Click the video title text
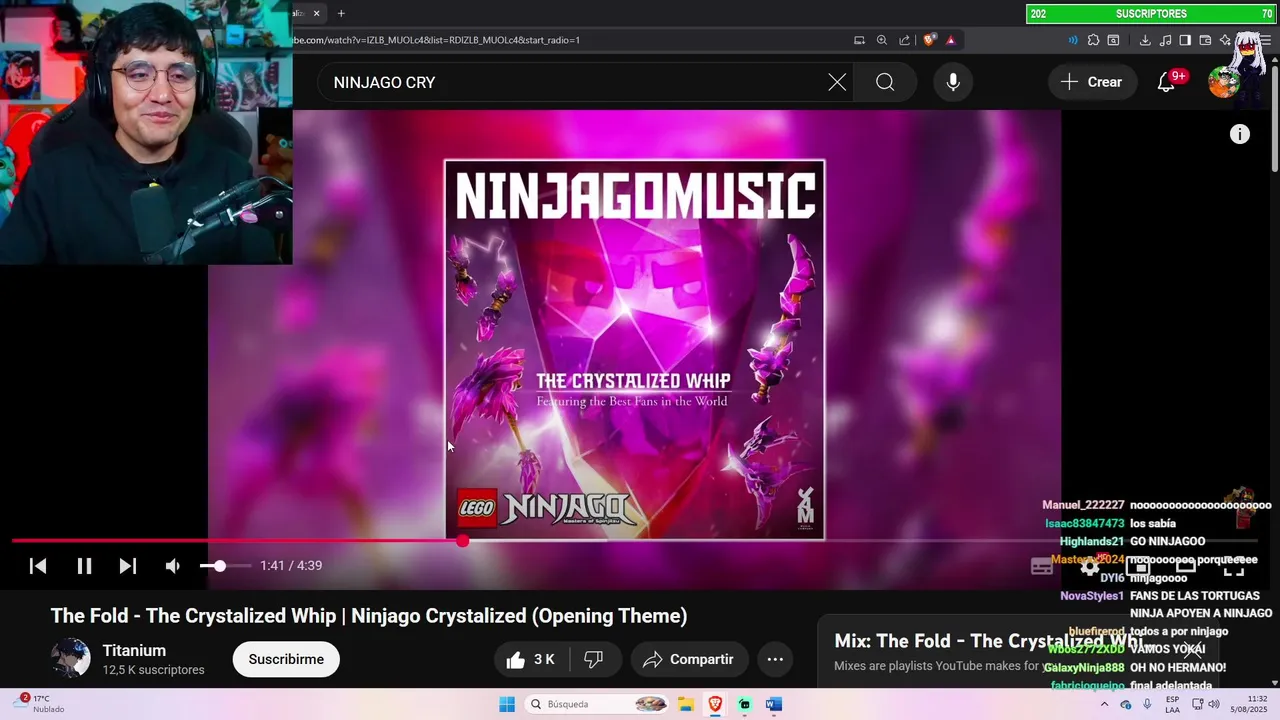The width and height of the screenshot is (1280, 720). [369, 616]
